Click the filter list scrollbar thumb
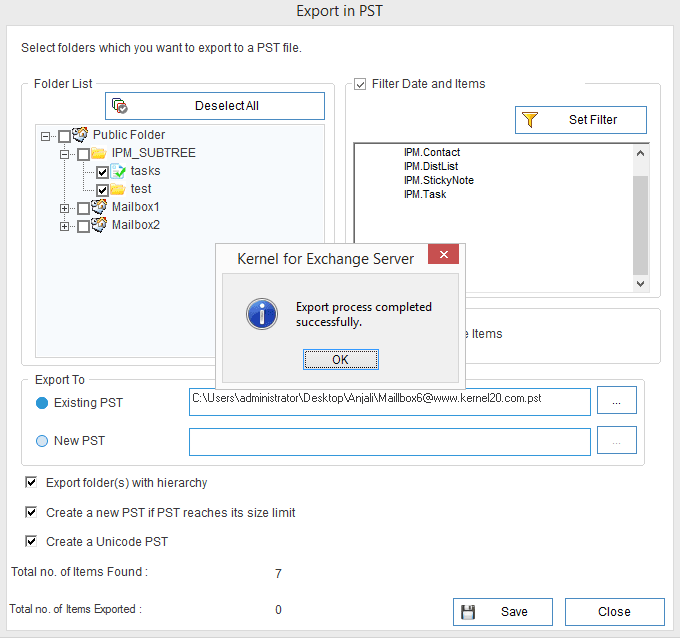680x638 pixels. [x=640, y=225]
